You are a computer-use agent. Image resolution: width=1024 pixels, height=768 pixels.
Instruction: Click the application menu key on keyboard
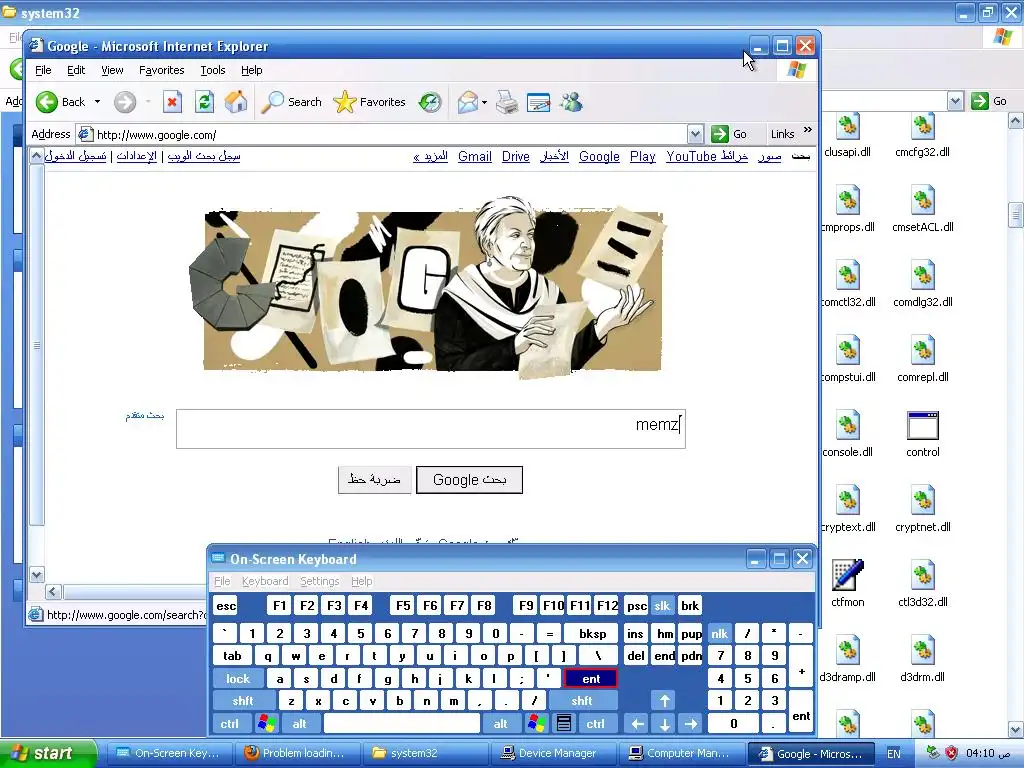pyautogui.click(x=564, y=724)
